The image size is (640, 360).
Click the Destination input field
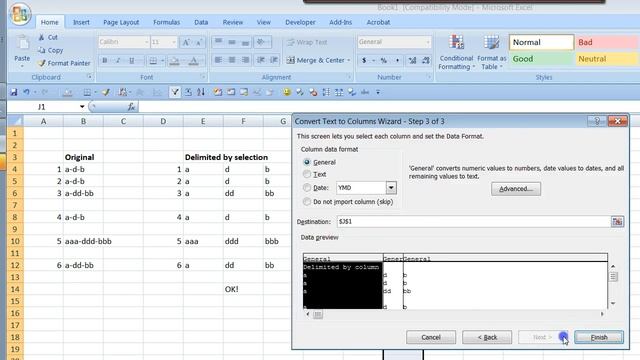pyautogui.click(x=473, y=222)
